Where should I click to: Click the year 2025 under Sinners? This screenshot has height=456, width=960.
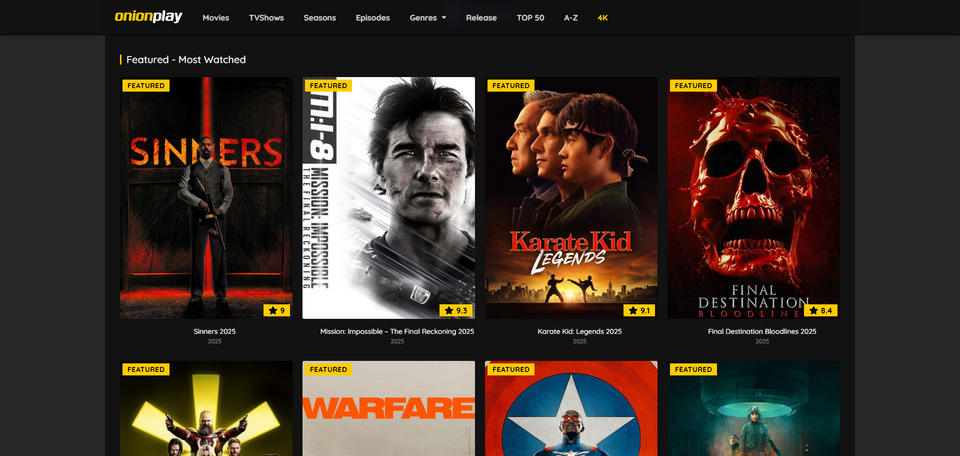pos(214,342)
